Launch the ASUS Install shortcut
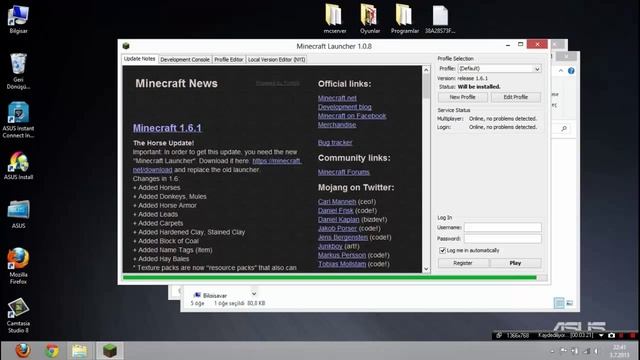The image size is (640, 360). click(x=18, y=165)
